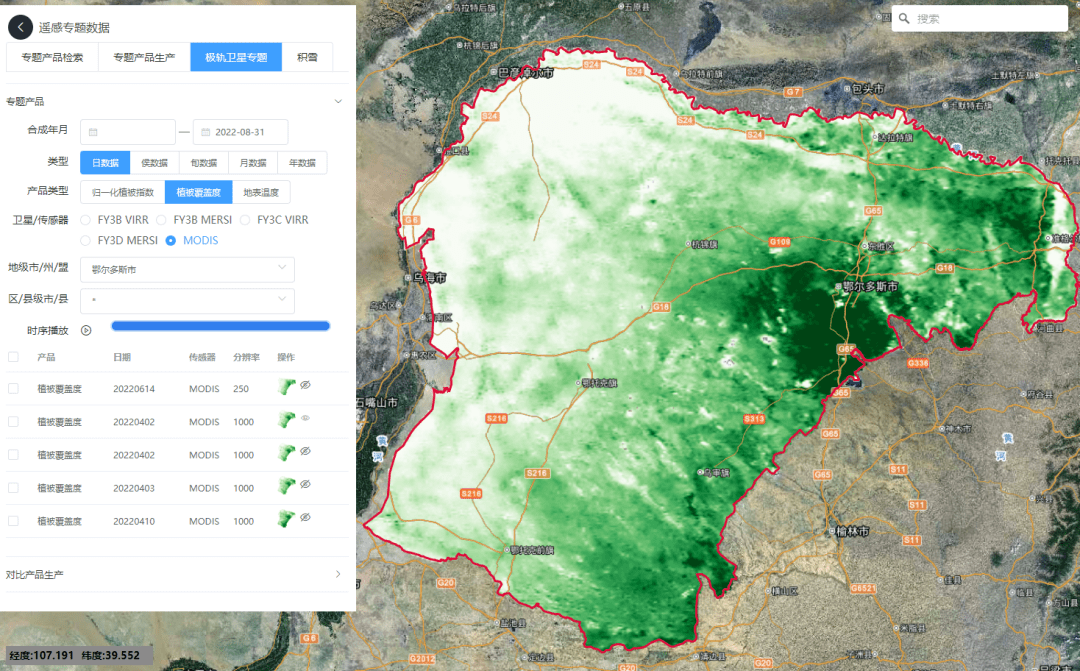1080x671 pixels.
Task: Click the 榆林市 city label on the map
Action: point(852,531)
